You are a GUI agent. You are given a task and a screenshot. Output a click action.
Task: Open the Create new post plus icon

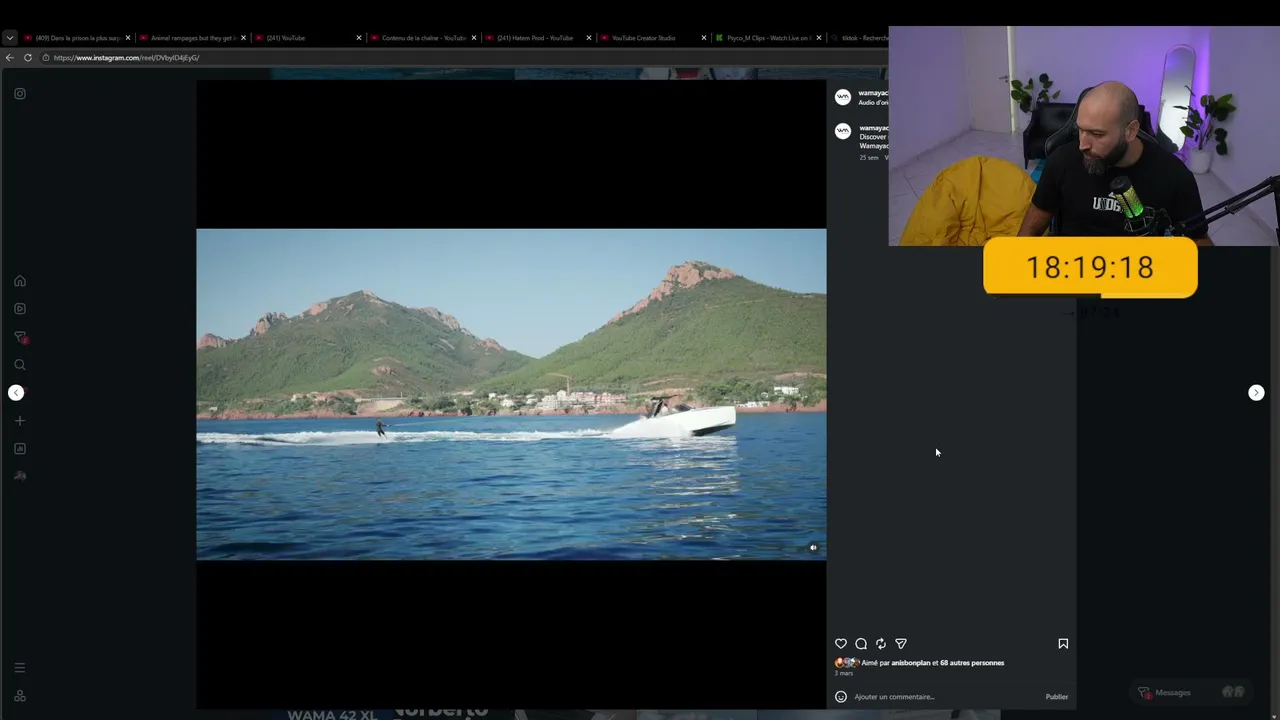pos(19,421)
